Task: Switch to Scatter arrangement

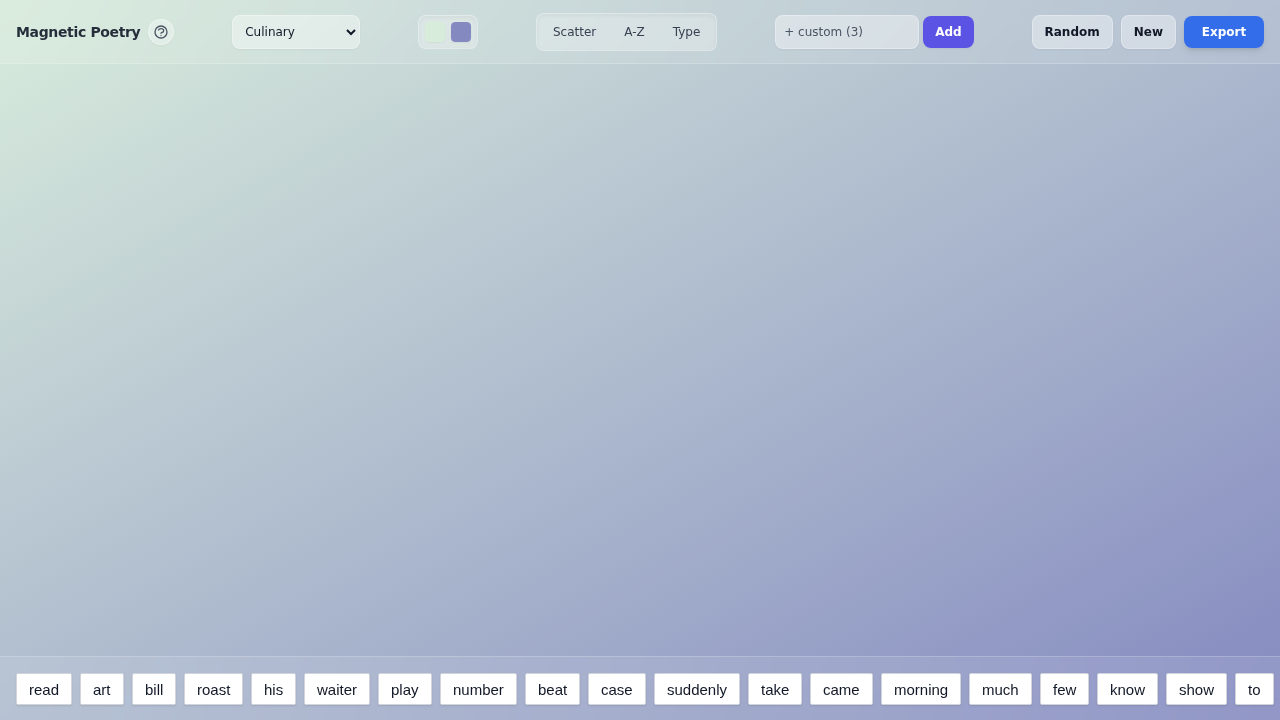Action: click(x=574, y=32)
